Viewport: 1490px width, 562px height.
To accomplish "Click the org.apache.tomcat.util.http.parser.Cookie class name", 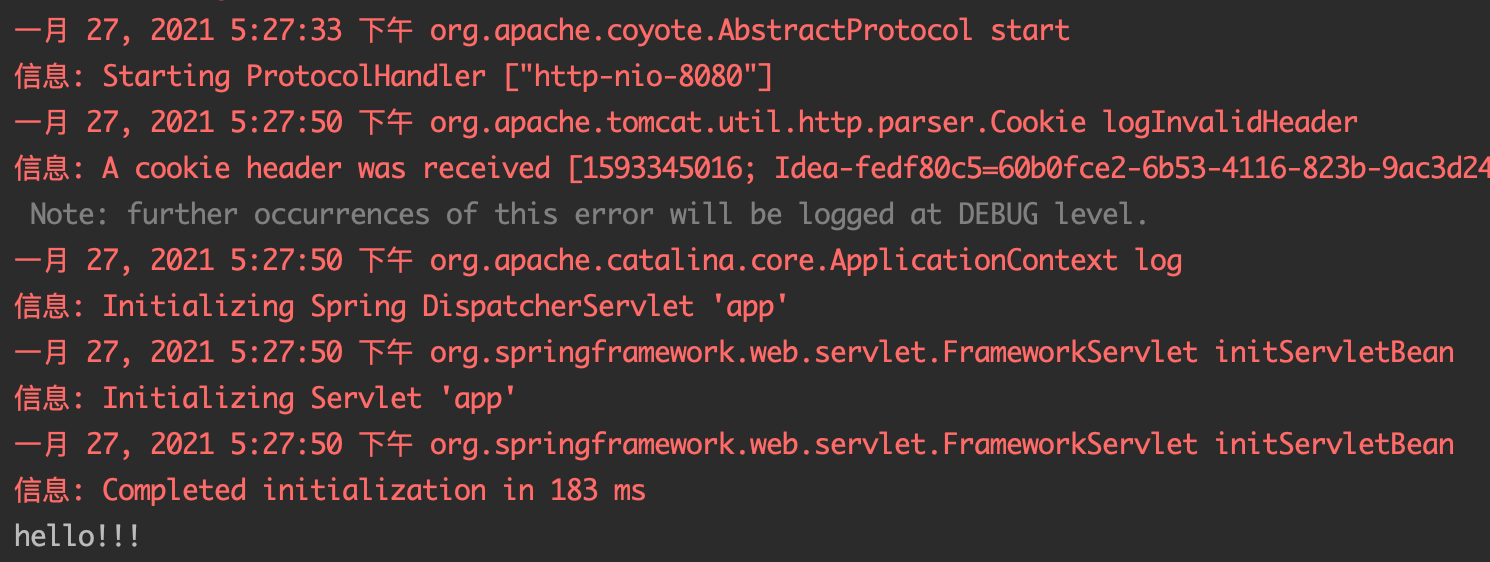I will click(x=758, y=122).
